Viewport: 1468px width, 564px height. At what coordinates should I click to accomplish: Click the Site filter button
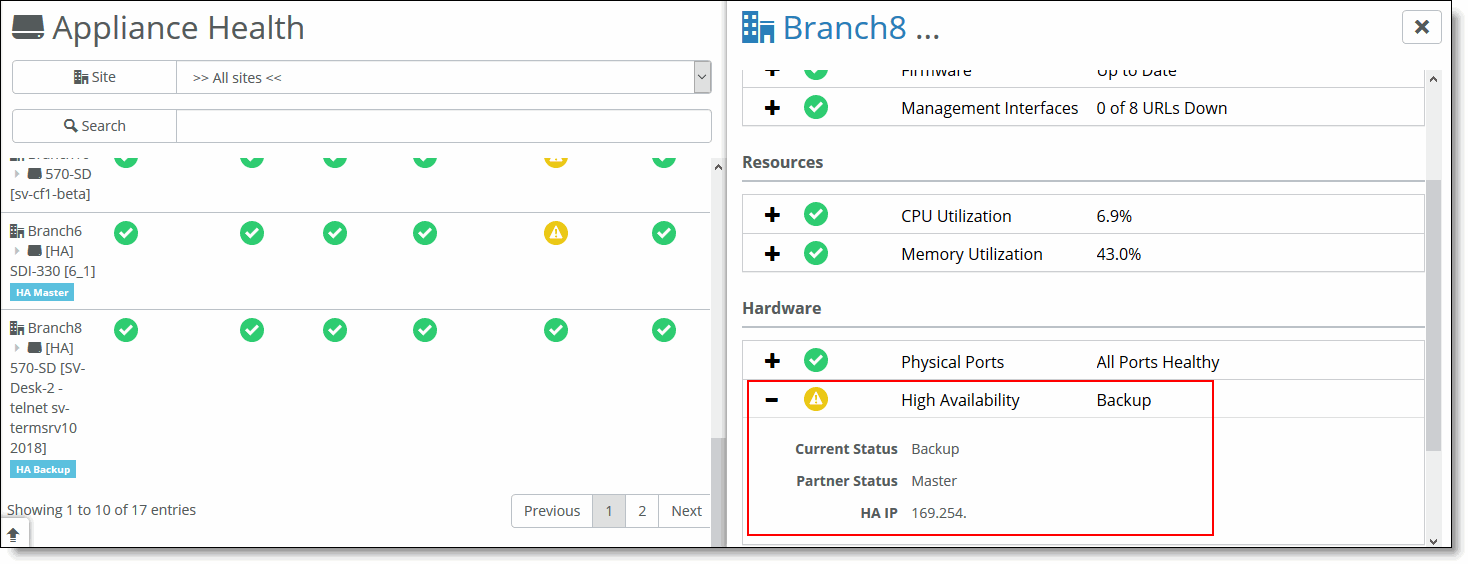[x=95, y=77]
